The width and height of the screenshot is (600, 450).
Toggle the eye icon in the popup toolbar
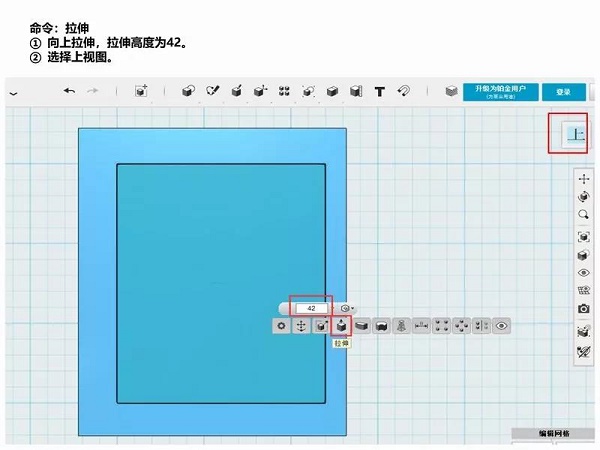[502, 326]
